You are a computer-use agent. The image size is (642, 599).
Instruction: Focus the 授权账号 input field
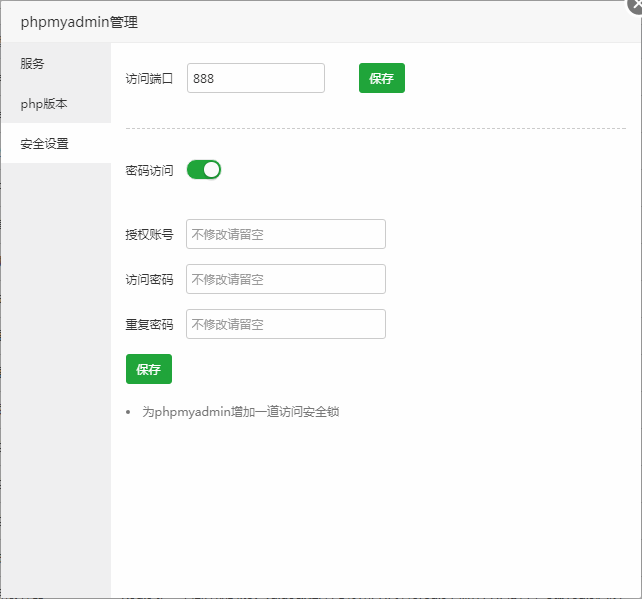pos(285,234)
